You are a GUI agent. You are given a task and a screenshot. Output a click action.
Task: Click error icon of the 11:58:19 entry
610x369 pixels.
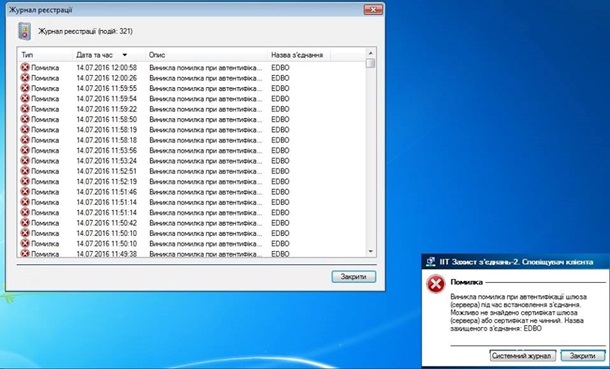25,129
